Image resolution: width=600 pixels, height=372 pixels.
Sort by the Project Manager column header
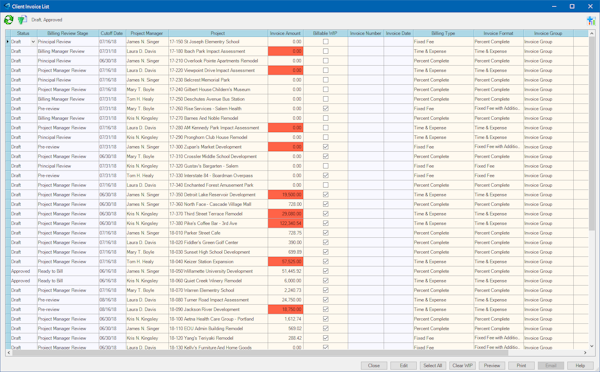click(147, 33)
